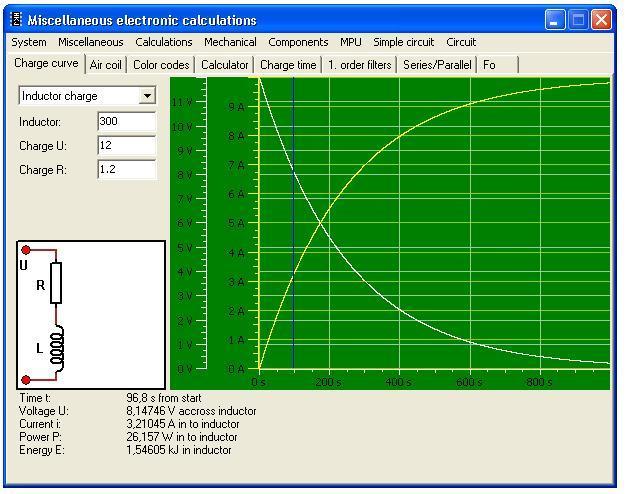Screen dimensions: 626x494
Task: Click the 800 s label on time axis
Action: click(x=539, y=382)
